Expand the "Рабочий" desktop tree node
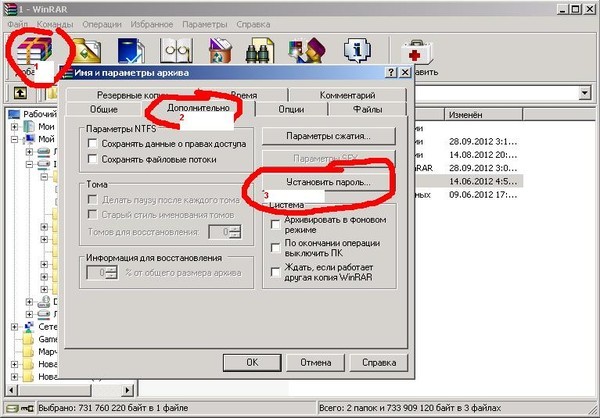 point(6,114)
